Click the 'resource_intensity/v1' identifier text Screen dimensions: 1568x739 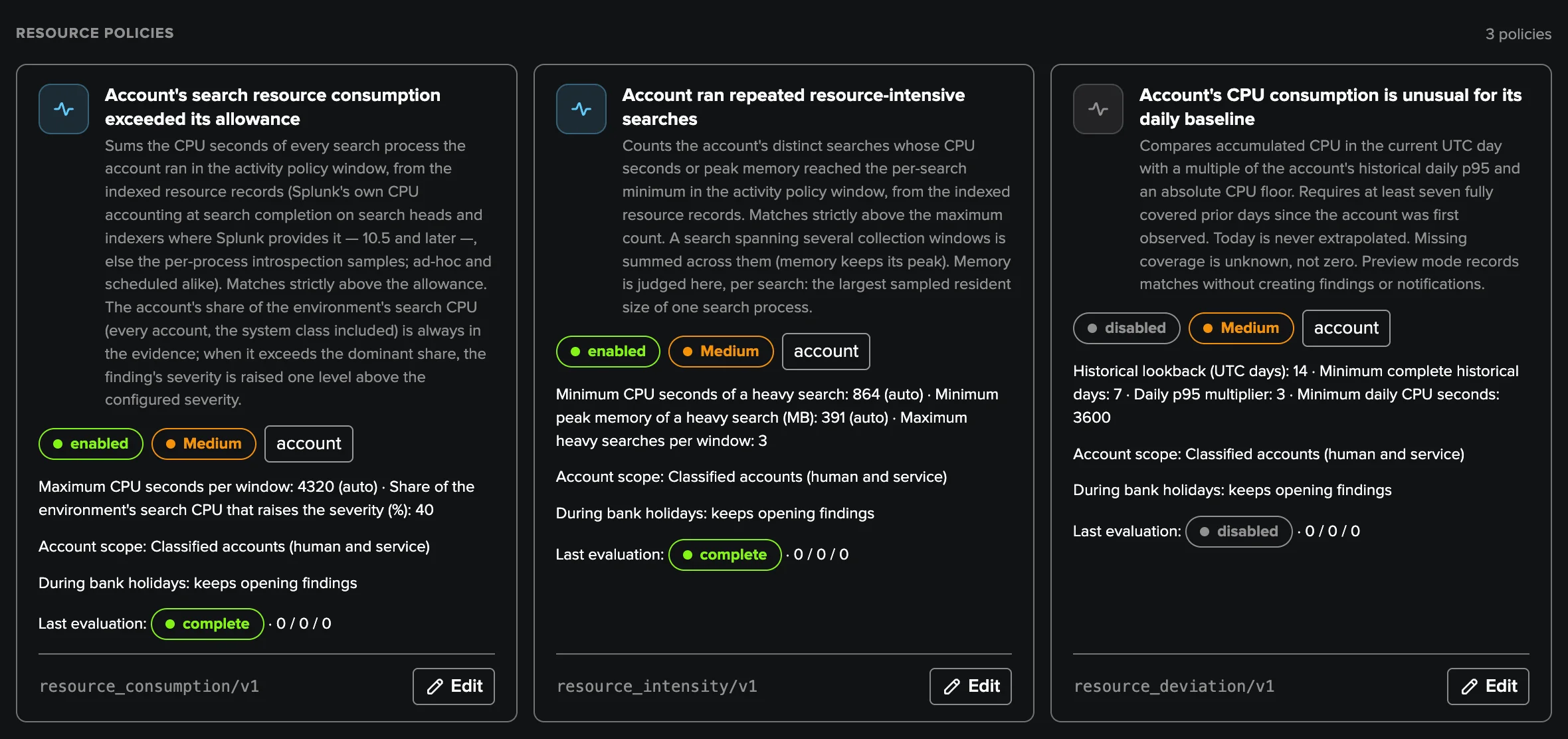pos(656,686)
